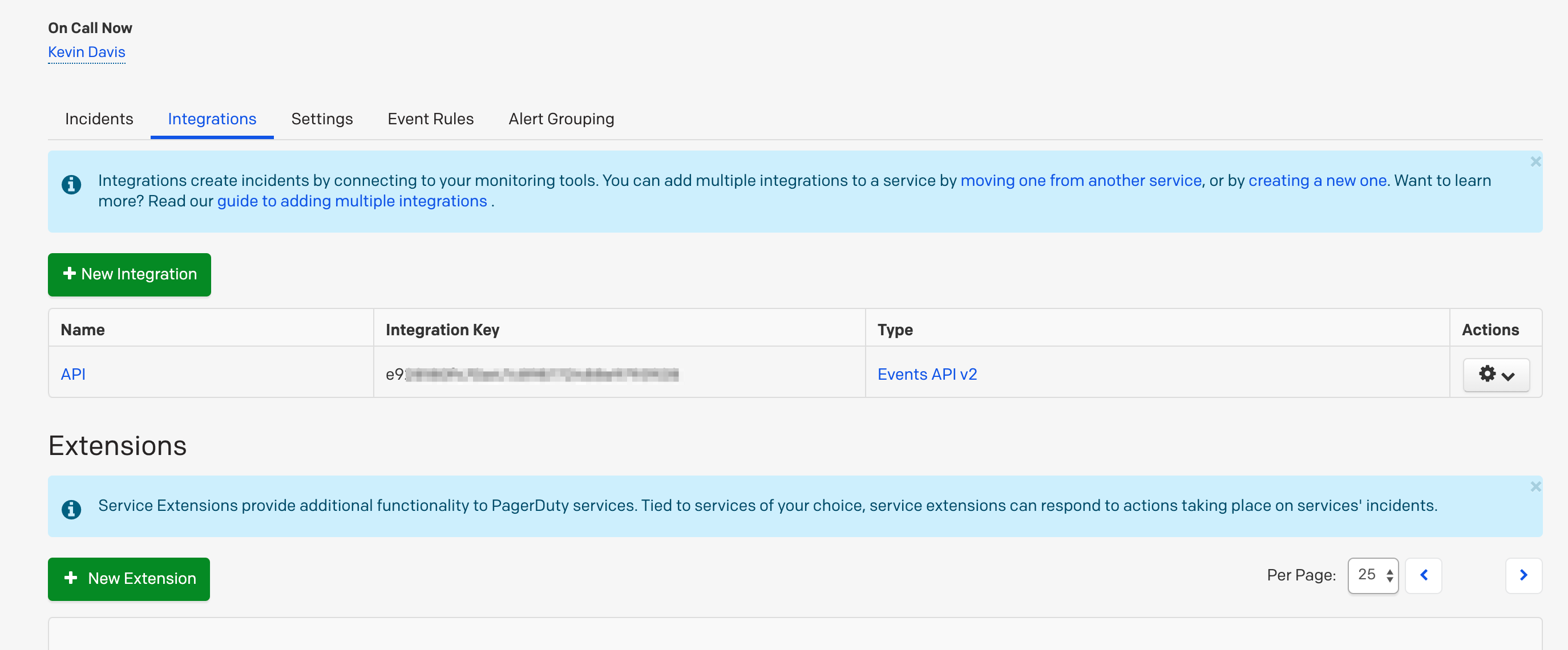The width and height of the screenshot is (1568, 650).
Task: Click the info icon in Integrations banner
Action: [71, 184]
